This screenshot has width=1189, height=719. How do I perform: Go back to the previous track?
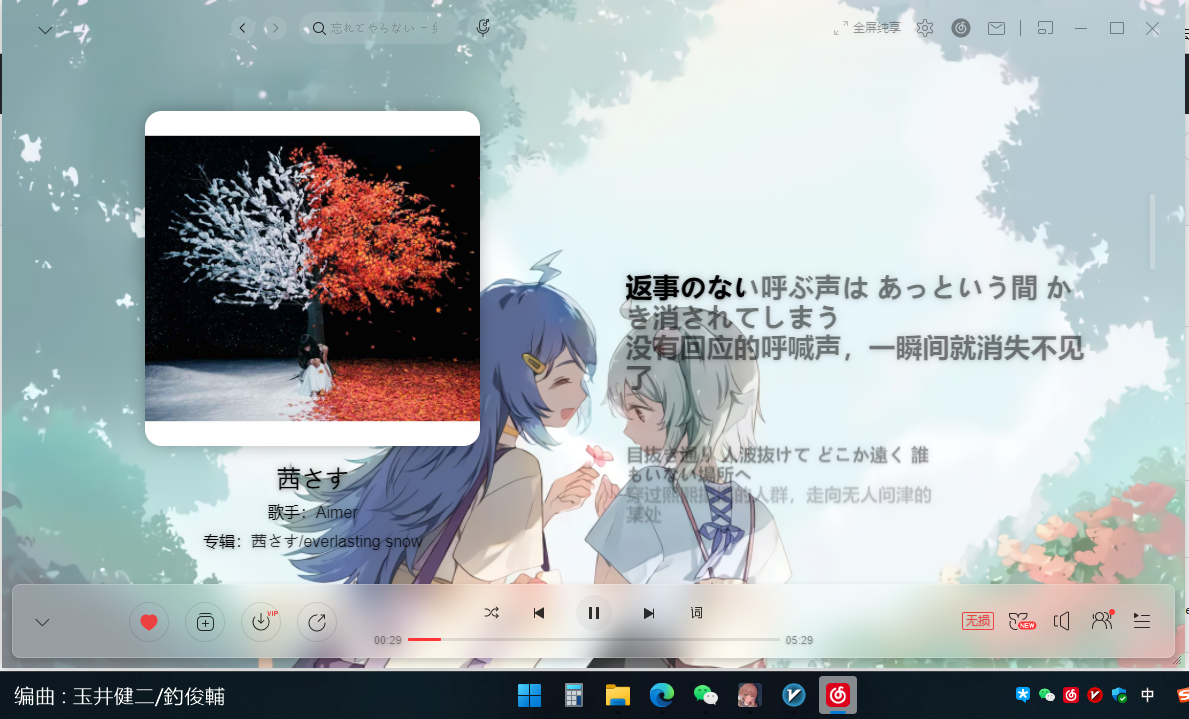point(539,613)
